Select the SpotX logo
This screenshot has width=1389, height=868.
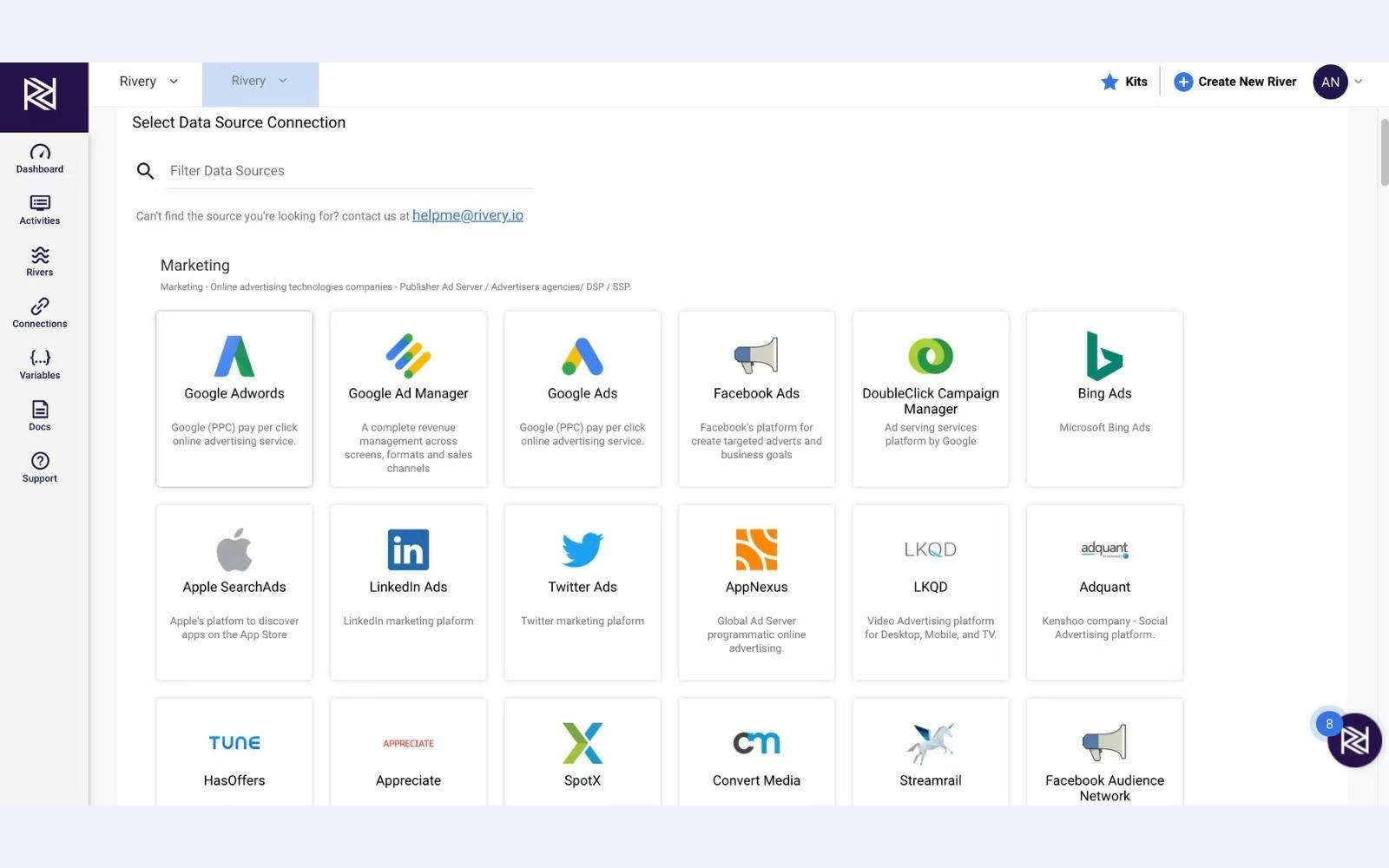point(583,743)
